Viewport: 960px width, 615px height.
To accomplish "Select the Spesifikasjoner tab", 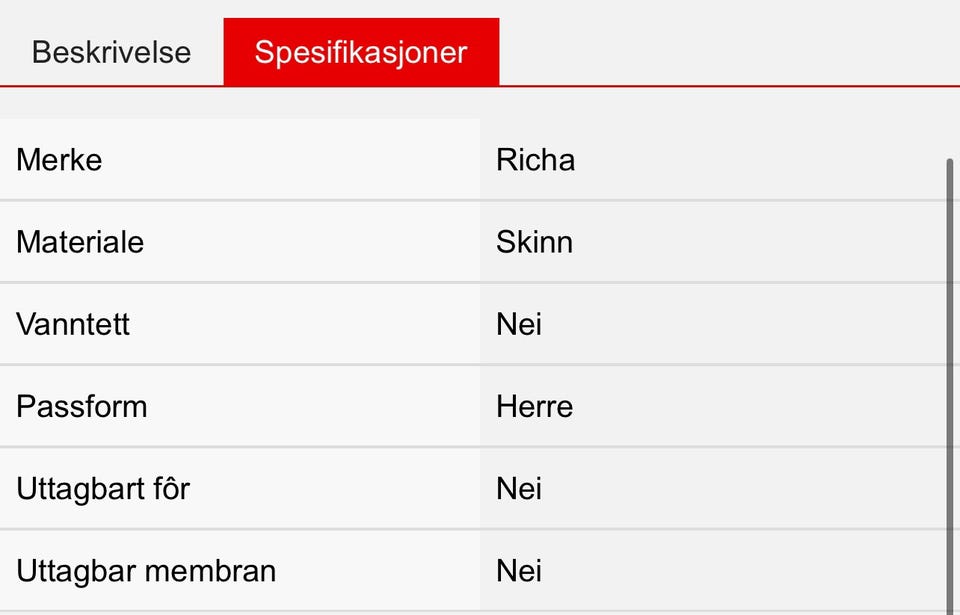I will tap(360, 52).
